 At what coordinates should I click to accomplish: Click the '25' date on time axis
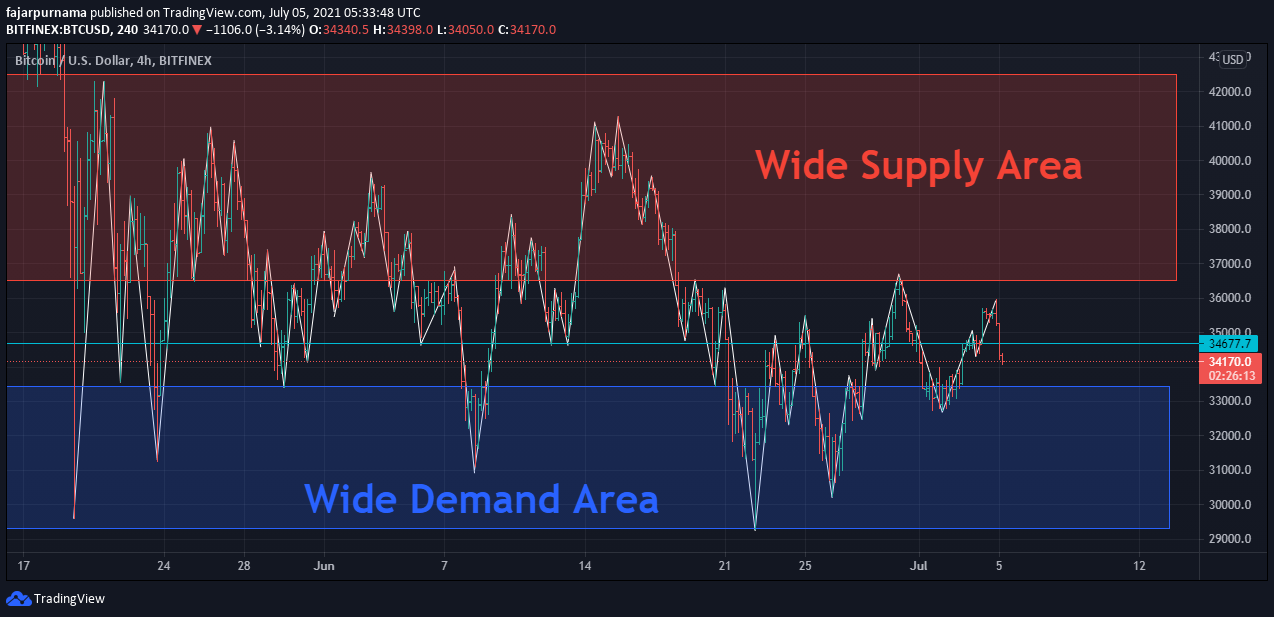pyautogui.click(x=805, y=566)
